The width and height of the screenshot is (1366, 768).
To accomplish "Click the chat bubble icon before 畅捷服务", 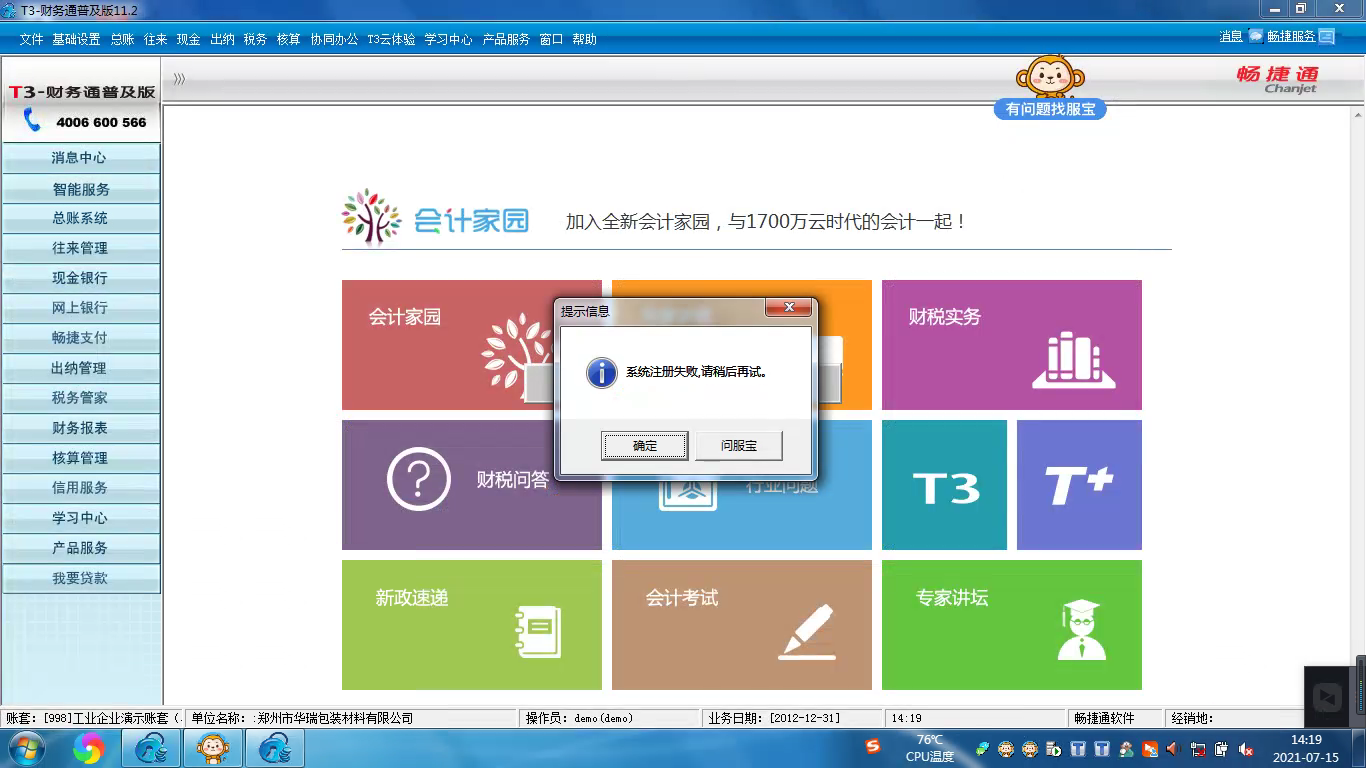I will point(1256,36).
